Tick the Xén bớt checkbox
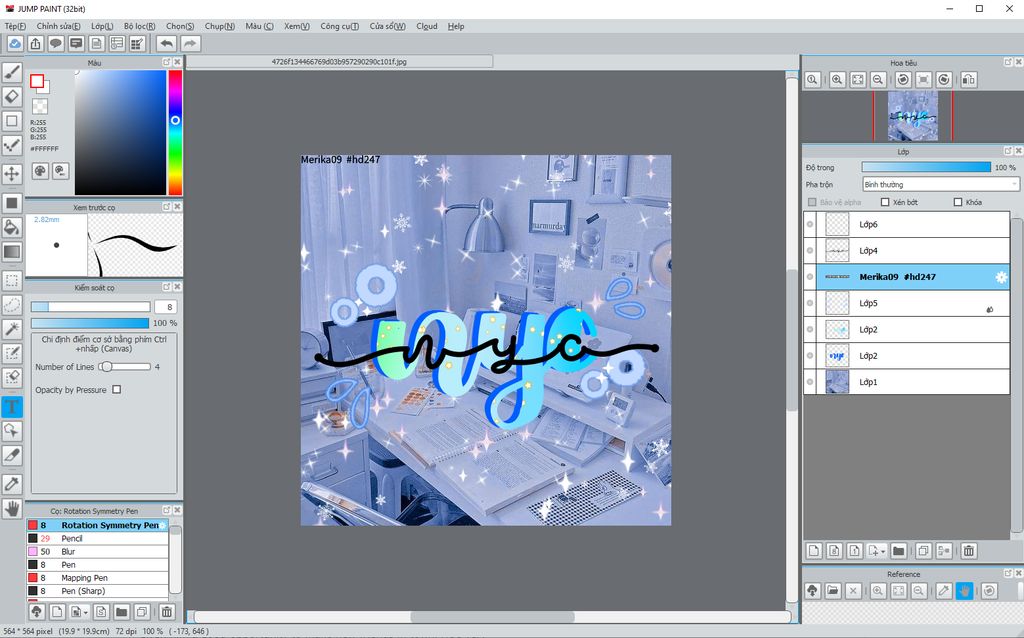Image resolution: width=1024 pixels, height=638 pixels. point(885,202)
